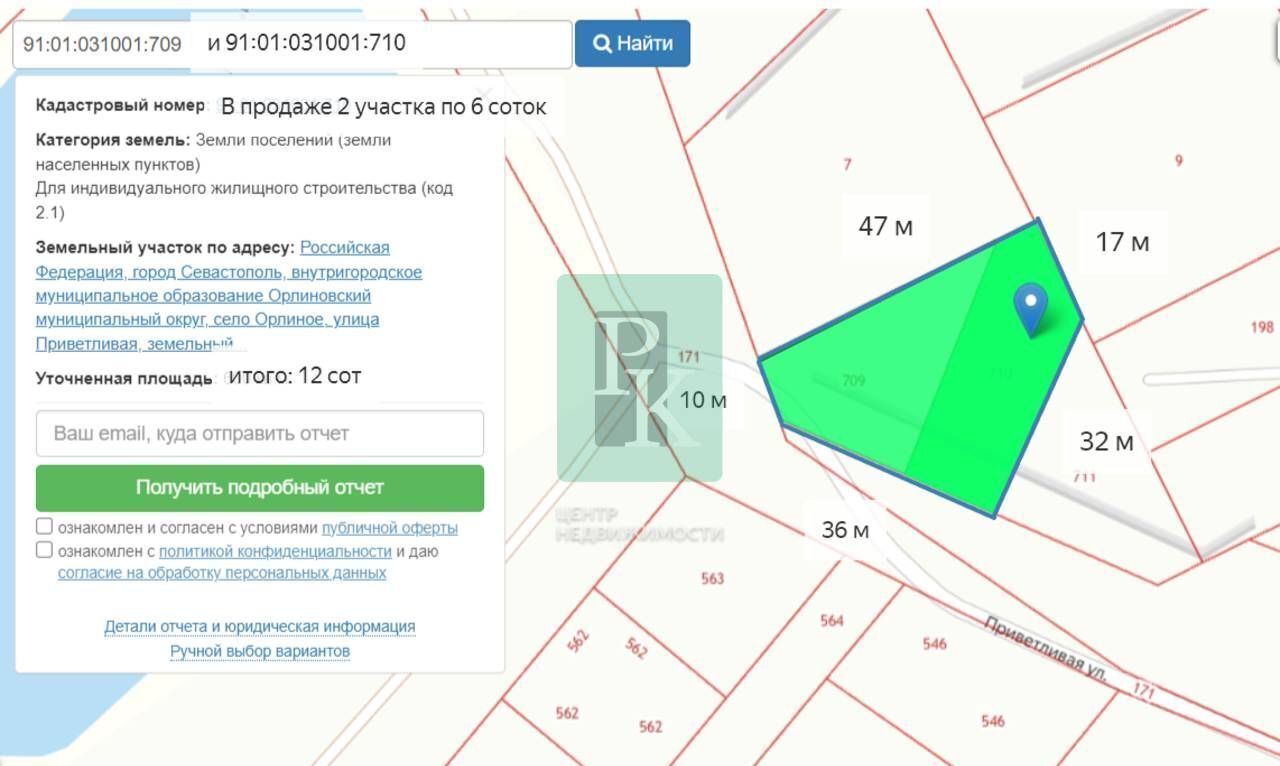This screenshot has width=1280, height=766.
Task: Select parcel 564 on the map
Action: 832,620
